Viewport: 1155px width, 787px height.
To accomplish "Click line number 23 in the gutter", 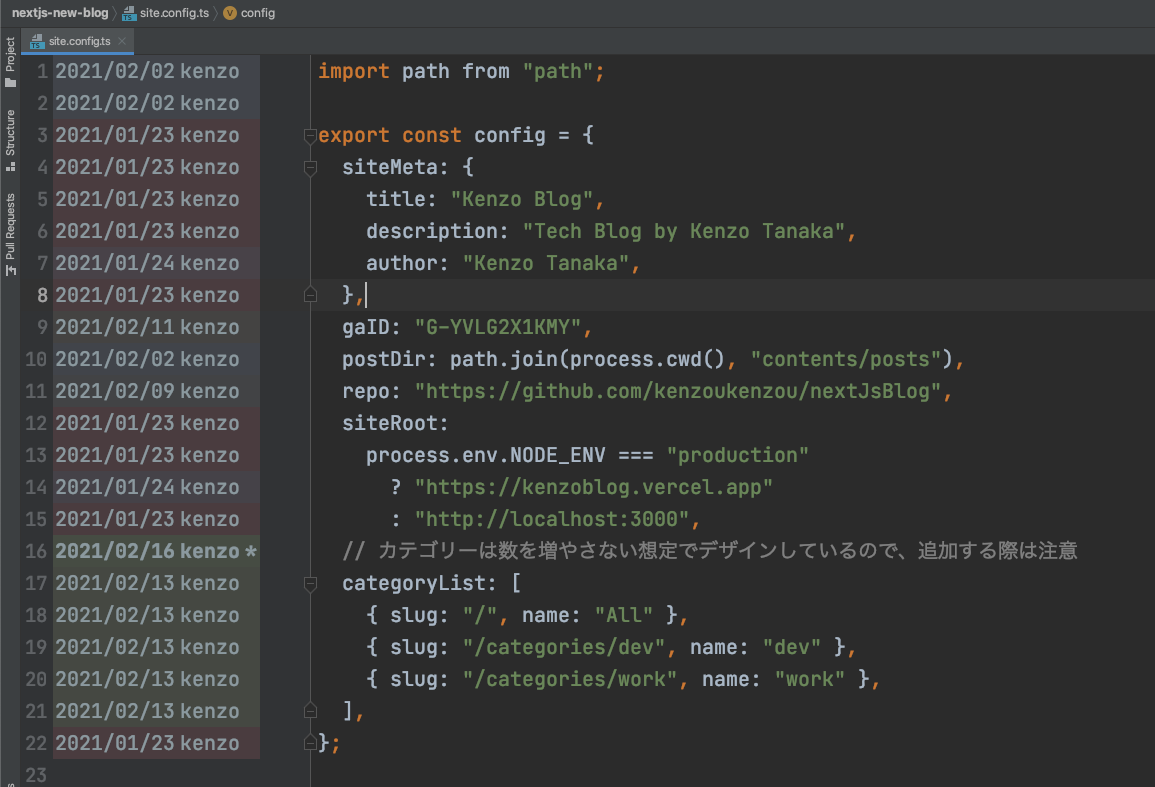I will pos(36,775).
